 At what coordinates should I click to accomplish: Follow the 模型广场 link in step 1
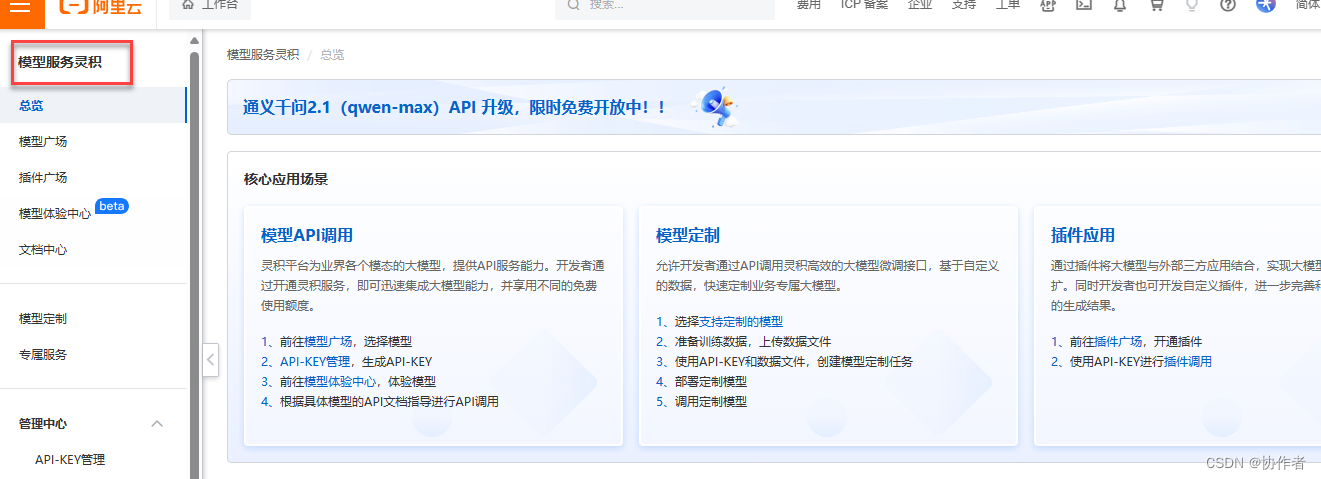[328, 342]
